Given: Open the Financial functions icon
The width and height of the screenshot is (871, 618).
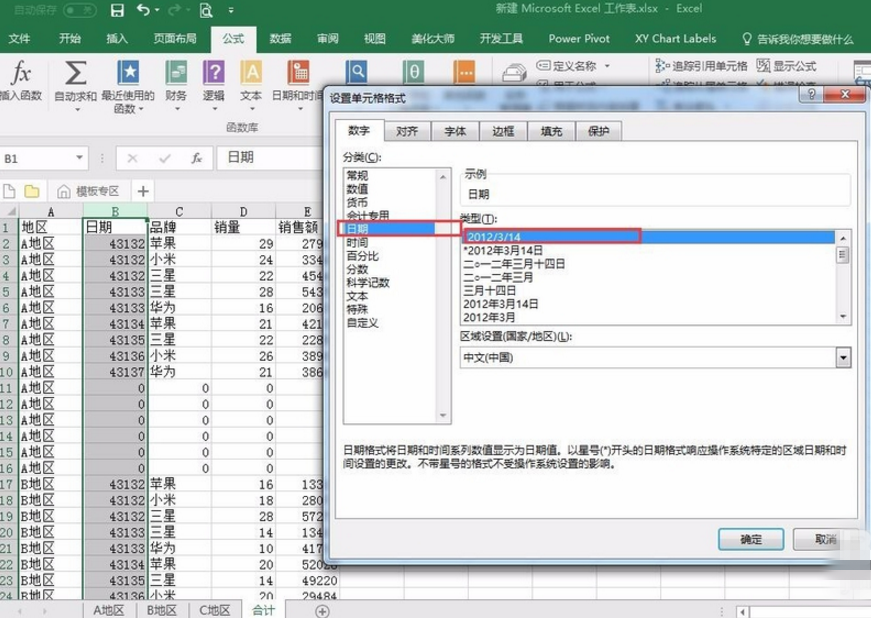Looking at the screenshot, I should (176, 75).
